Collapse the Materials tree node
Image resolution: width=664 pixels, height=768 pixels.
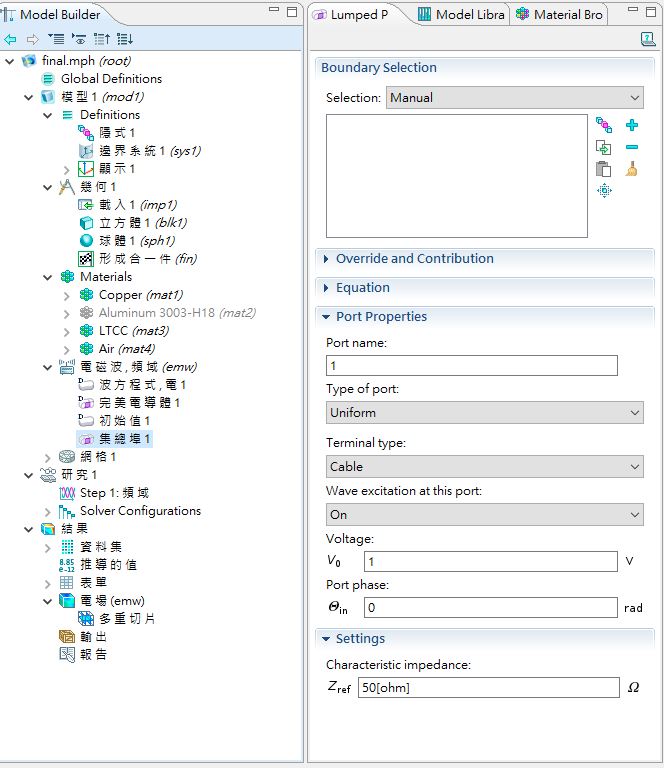pos(49,277)
